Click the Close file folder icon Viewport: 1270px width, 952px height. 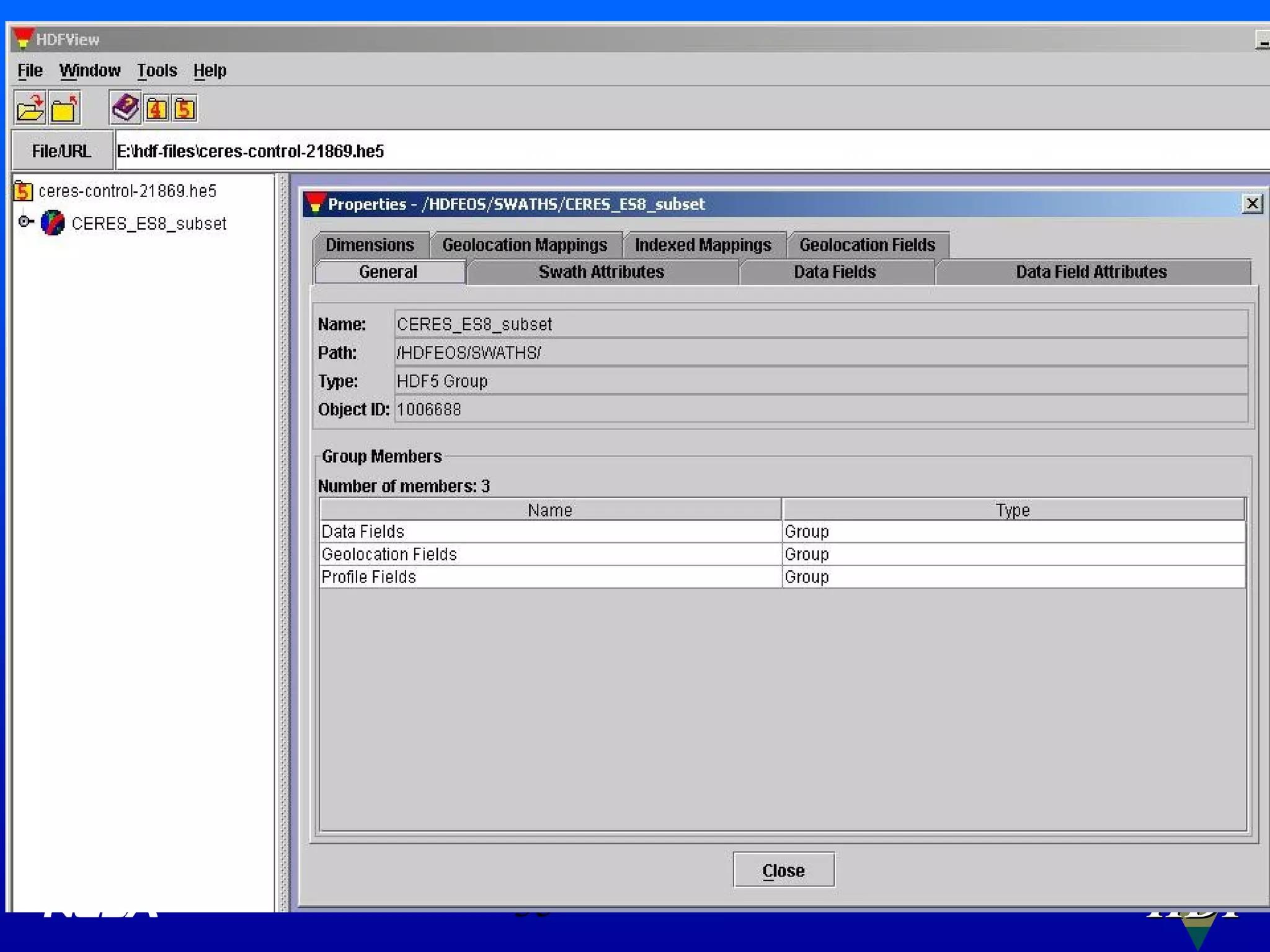coord(64,109)
